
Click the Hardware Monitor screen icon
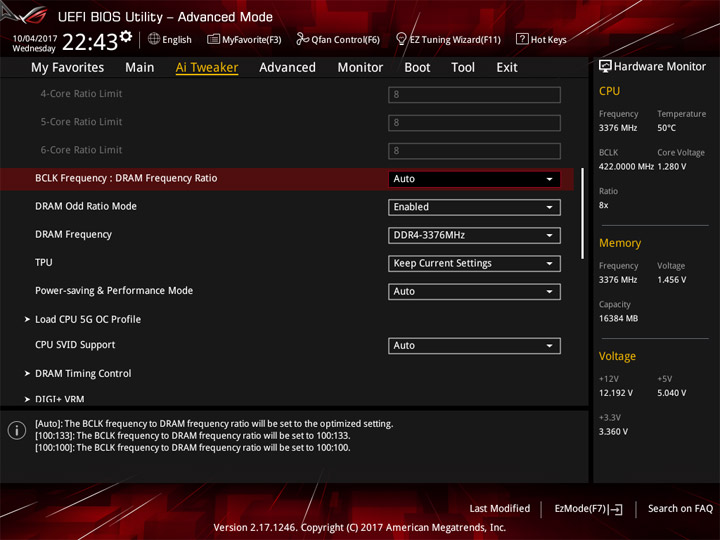pos(605,66)
